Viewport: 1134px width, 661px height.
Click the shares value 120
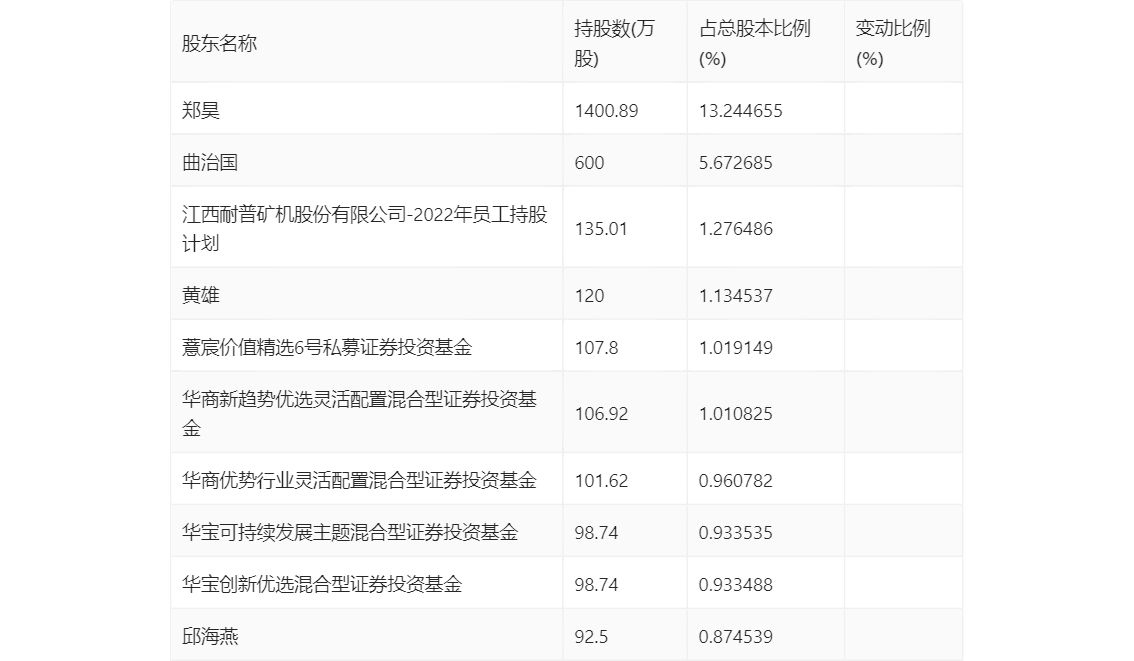pos(589,296)
